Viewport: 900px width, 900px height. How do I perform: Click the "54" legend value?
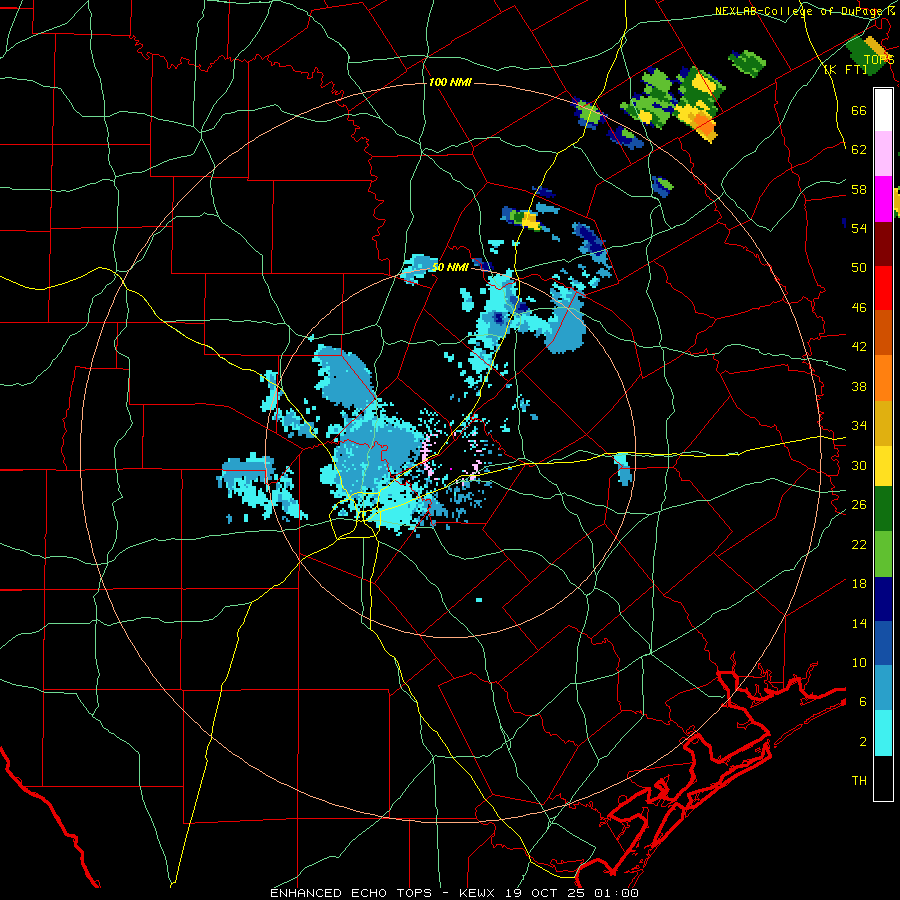click(859, 228)
